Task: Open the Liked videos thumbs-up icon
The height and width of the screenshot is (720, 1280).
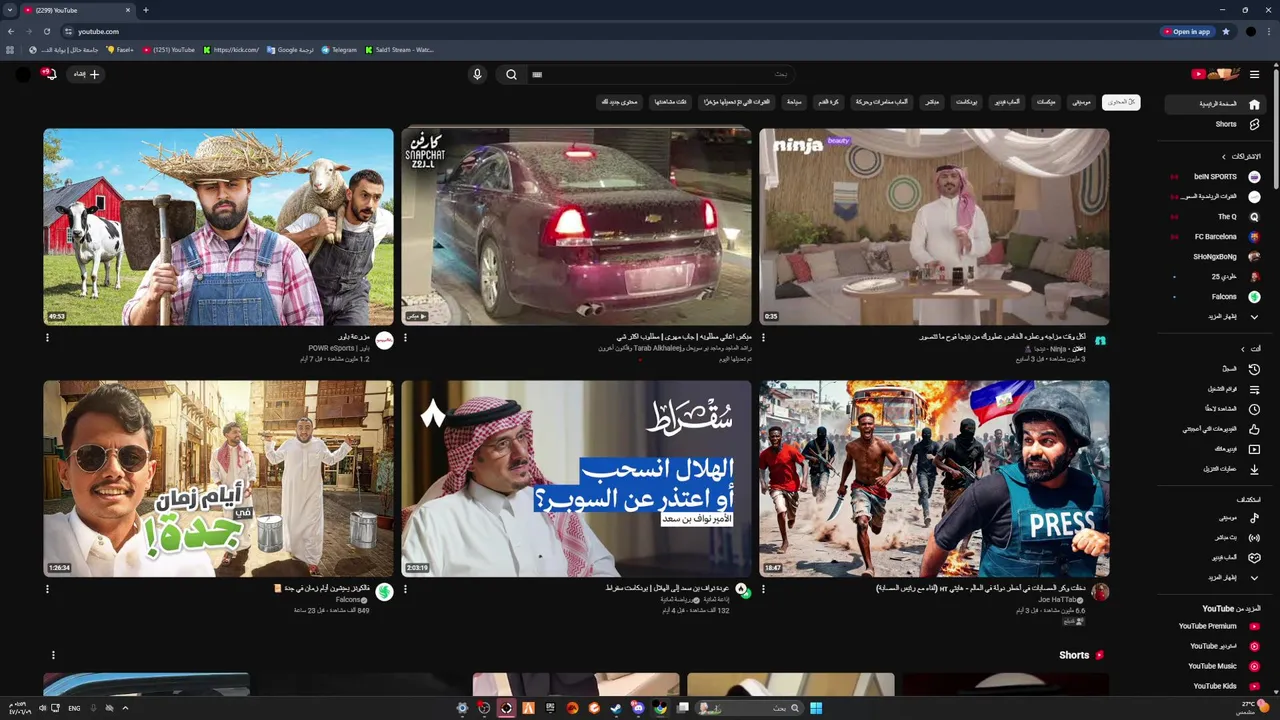Action: pyautogui.click(x=1254, y=429)
